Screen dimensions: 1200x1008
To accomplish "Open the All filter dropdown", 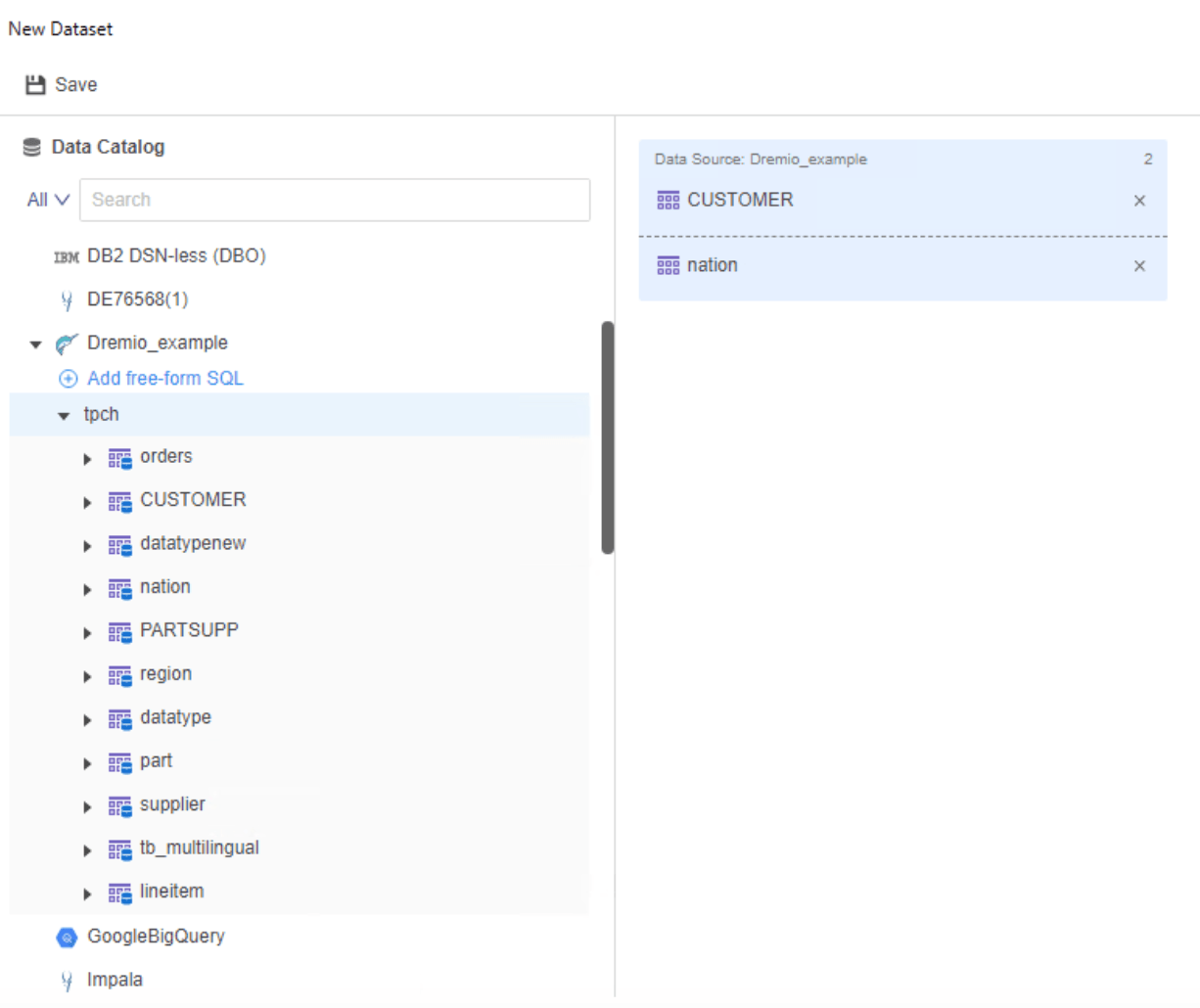I will click(x=48, y=200).
